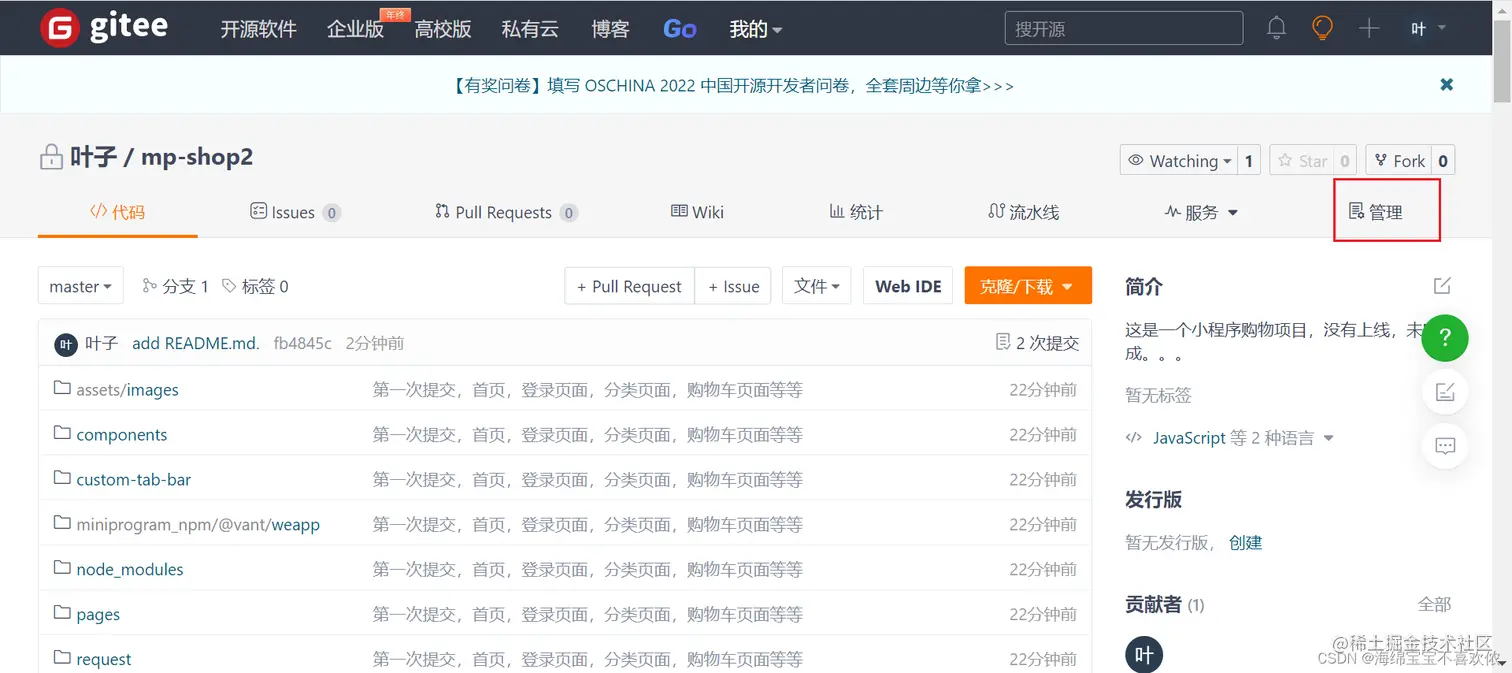Click the edit icon next to 简介

1441,285
